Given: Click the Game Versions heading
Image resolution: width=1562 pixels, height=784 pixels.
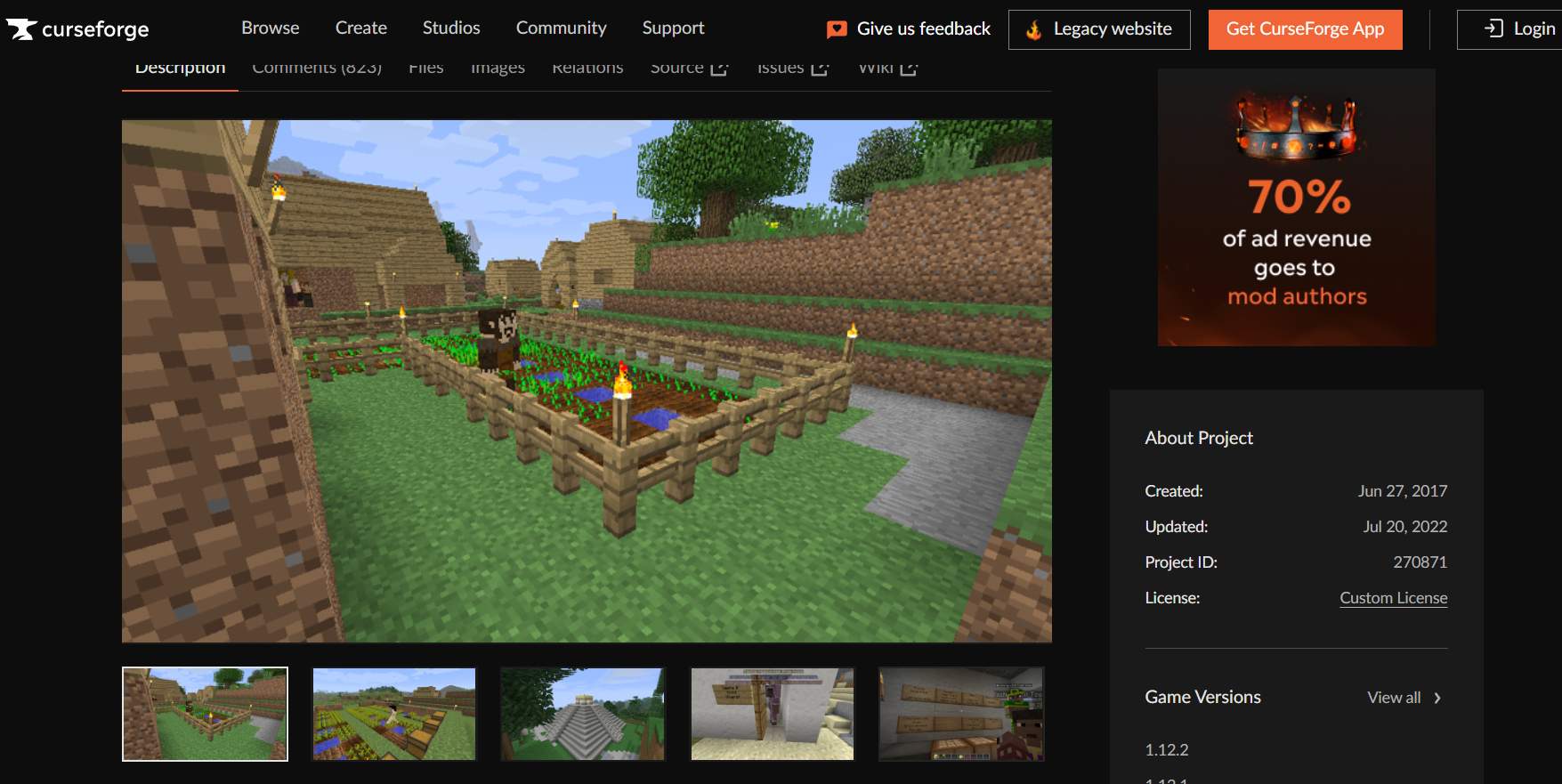Looking at the screenshot, I should pyautogui.click(x=1202, y=697).
